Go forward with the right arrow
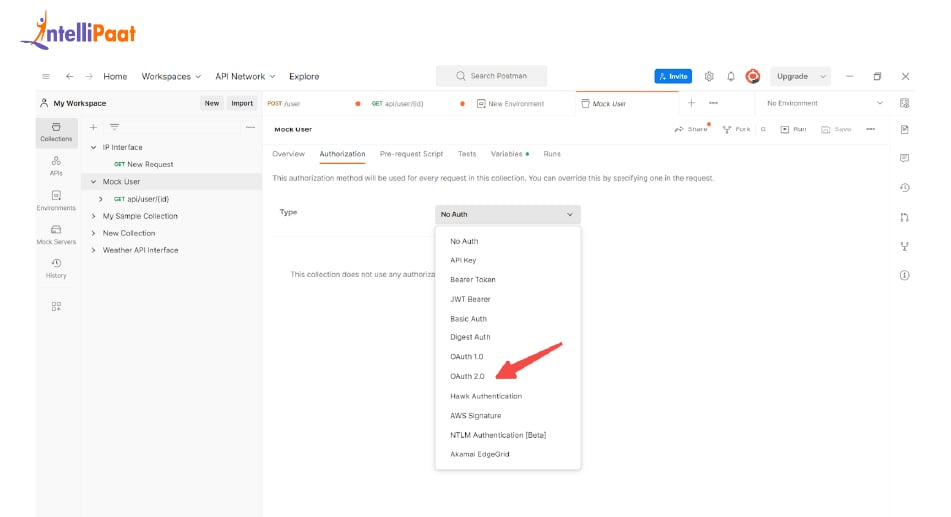Screen dimensions: 951x517 89,76
